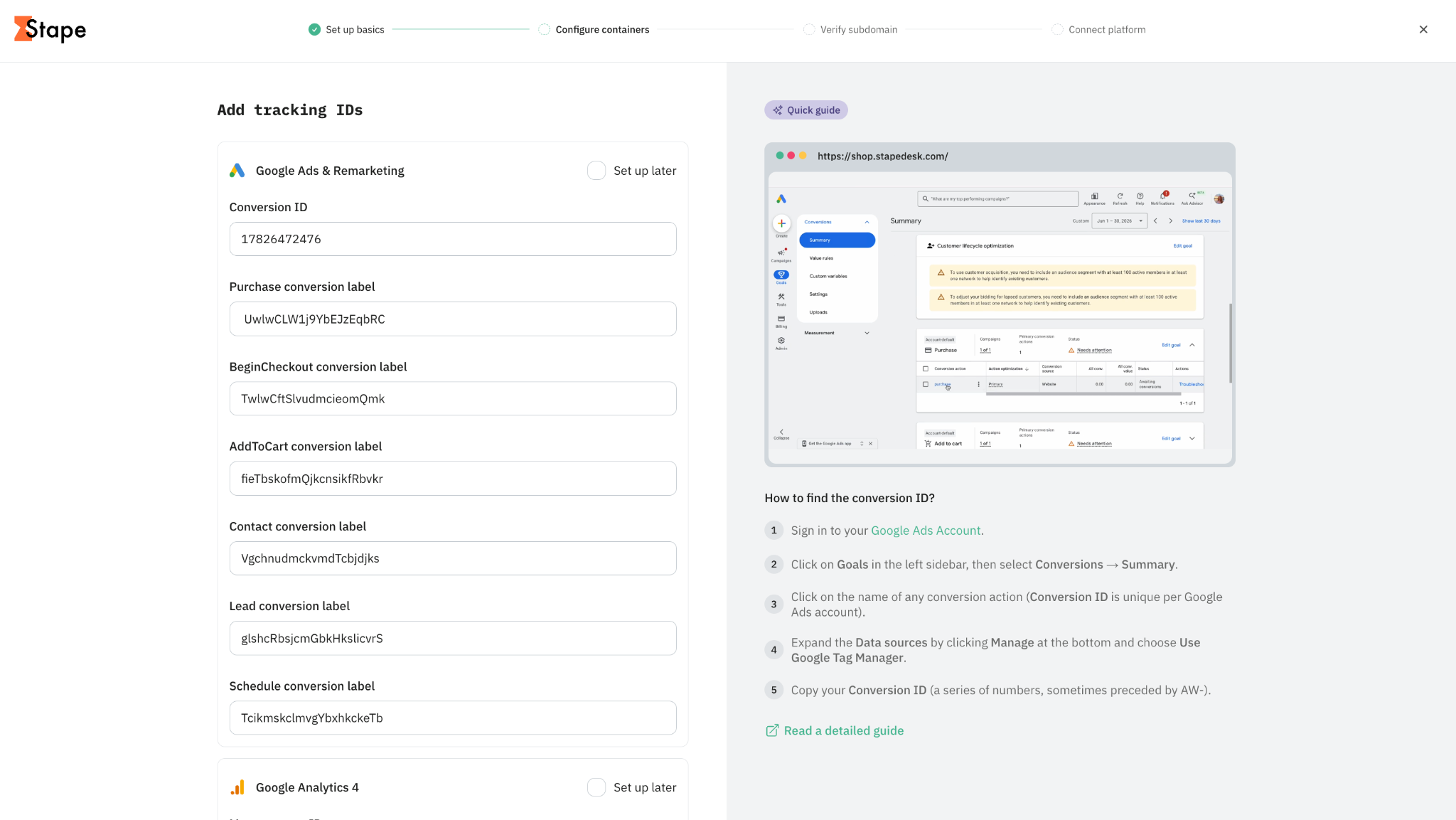Open the Tools icon in guide preview sidebar
Screen dimensions: 1456x820
[x=781, y=297]
